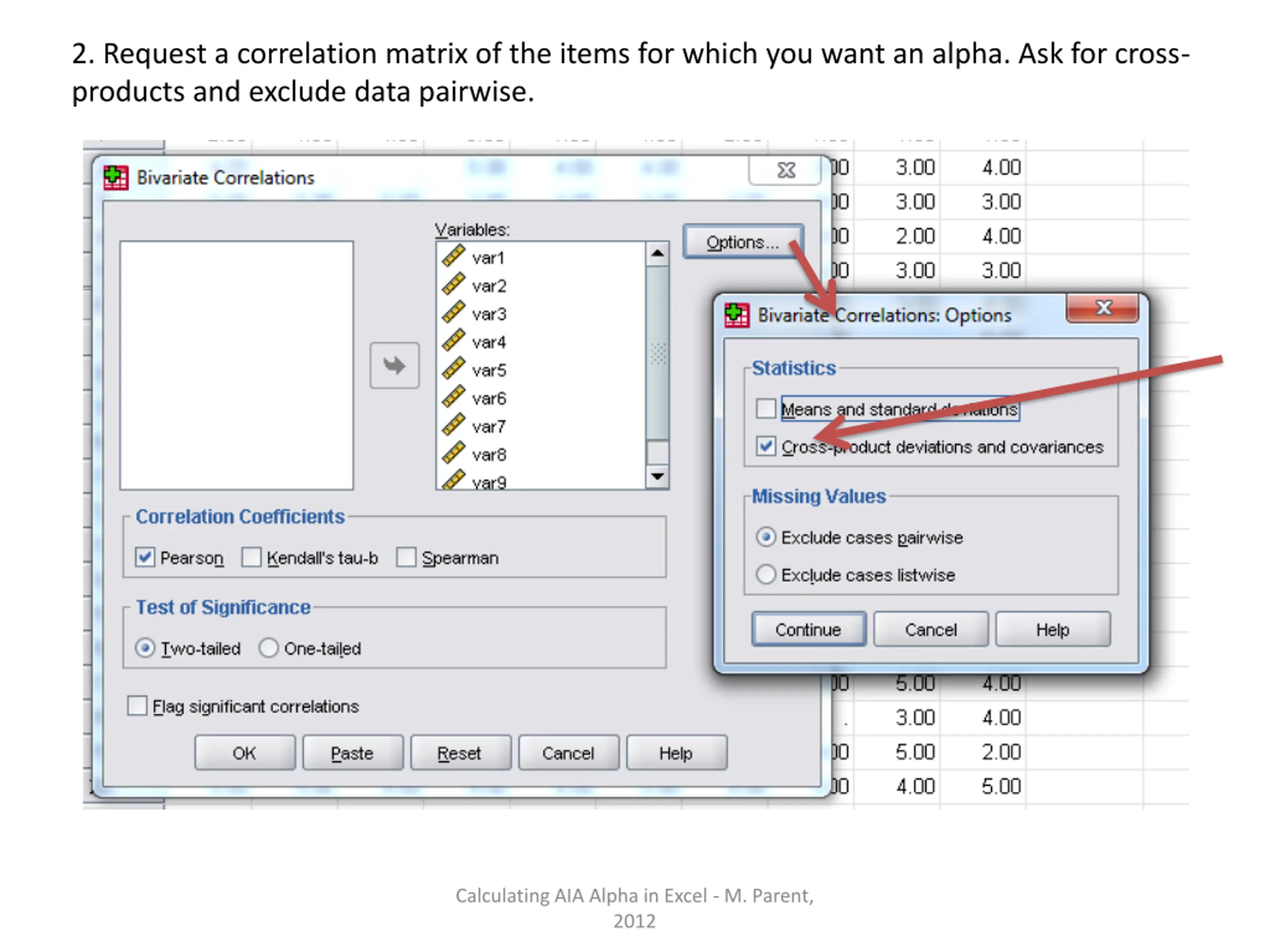The width and height of the screenshot is (1270, 952).
Task: Click the Variables list scroll up arrow
Action: [x=657, y=253]
